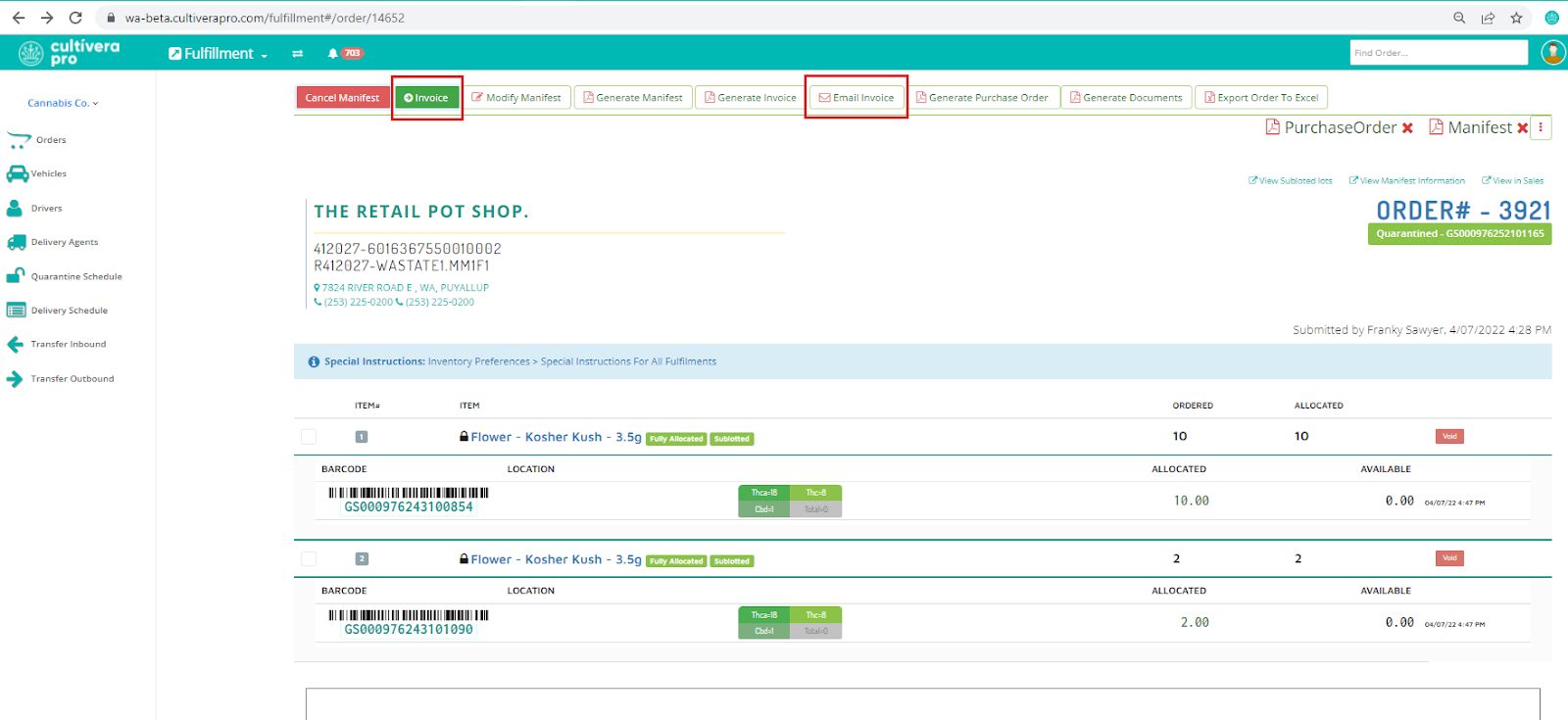Click the Manifest PDF icon
This screenshot has height=720, width=1568.
1436,127
